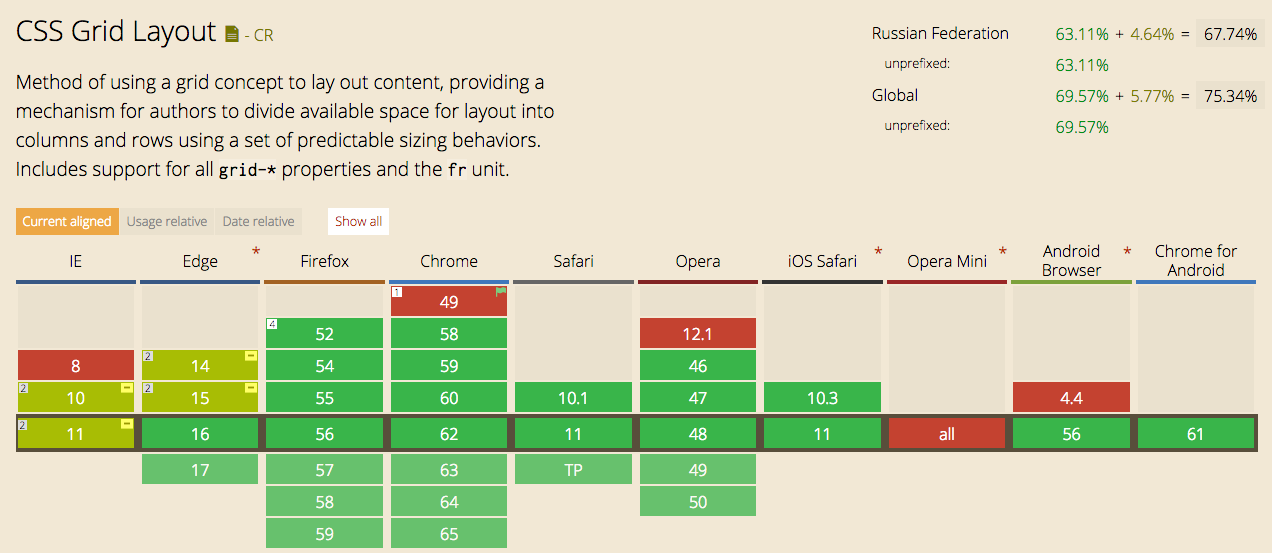1272x553 pixels.
Task: Click the asterisk next to Opera Mini
Action: point(1002,251)
